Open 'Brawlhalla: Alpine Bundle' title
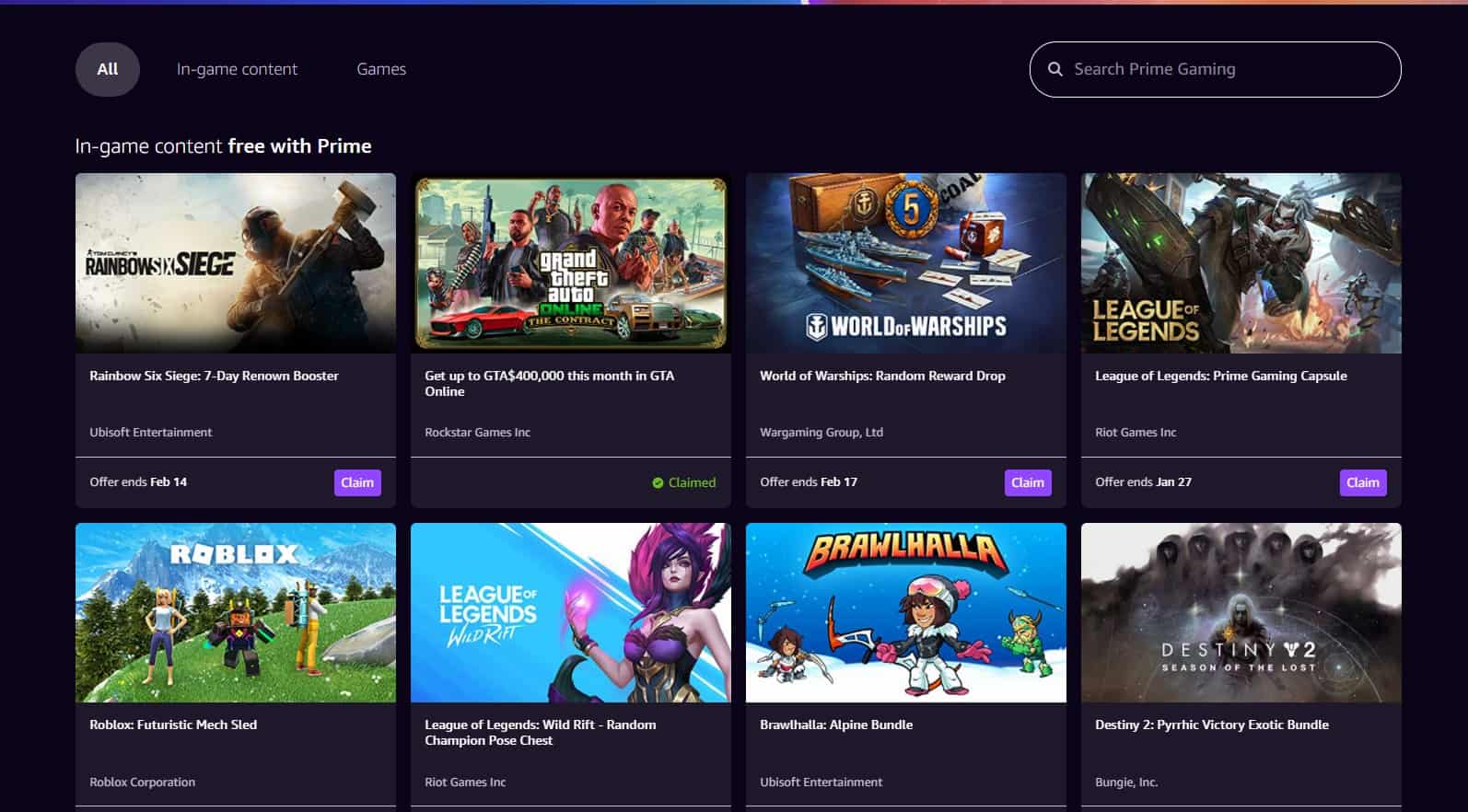Viewport: 1468px width, 812px height. pyautogui.click(x=836, y=725)
